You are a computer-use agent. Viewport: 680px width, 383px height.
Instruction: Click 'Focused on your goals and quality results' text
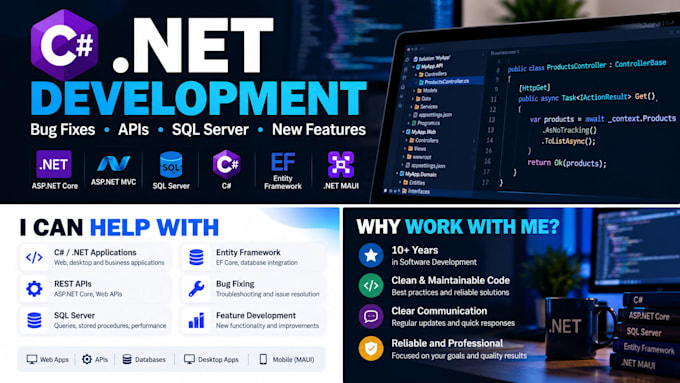(x=459, y=356)
